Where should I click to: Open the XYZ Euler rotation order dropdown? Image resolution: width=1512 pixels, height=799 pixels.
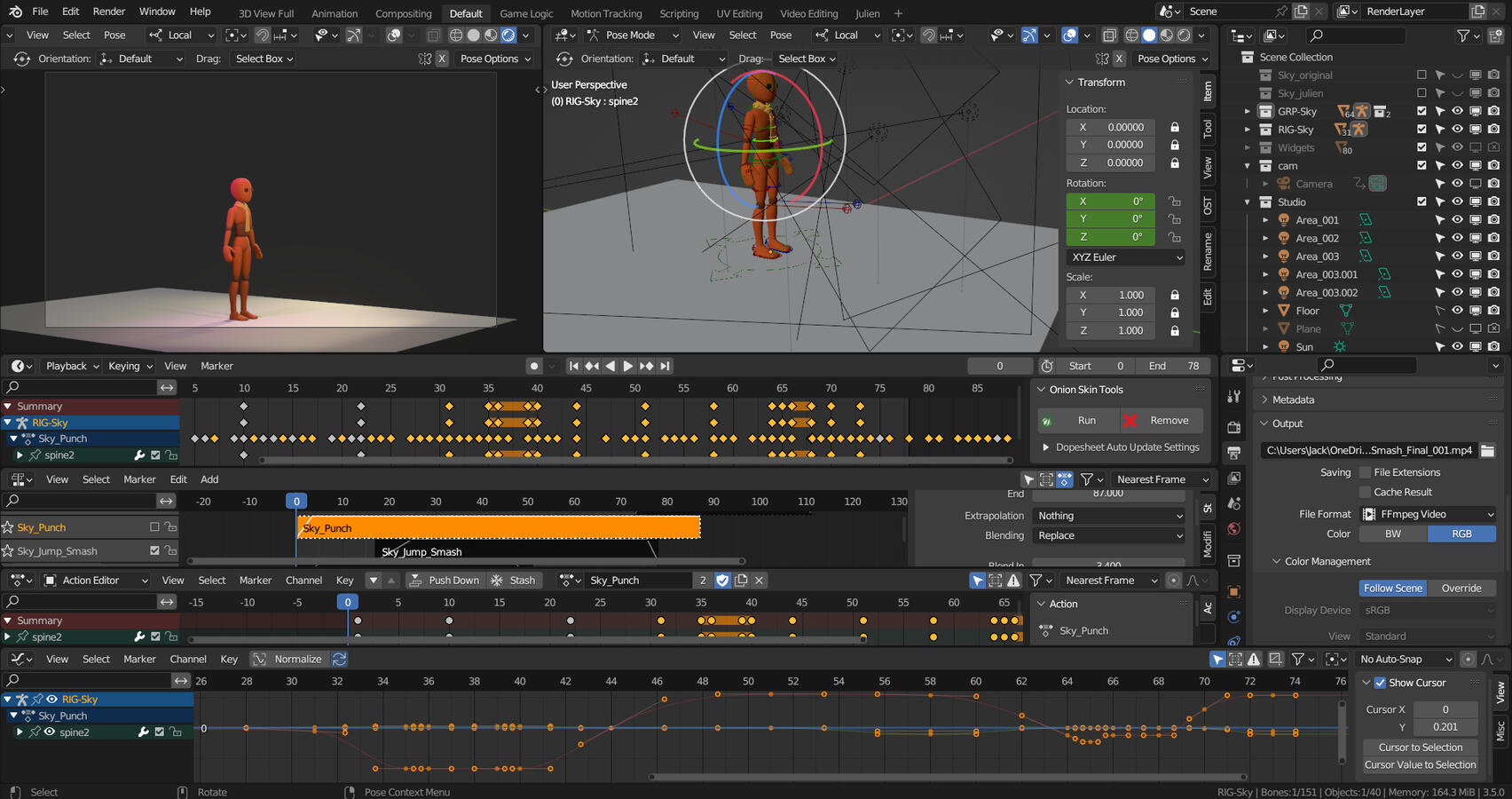1124,257
